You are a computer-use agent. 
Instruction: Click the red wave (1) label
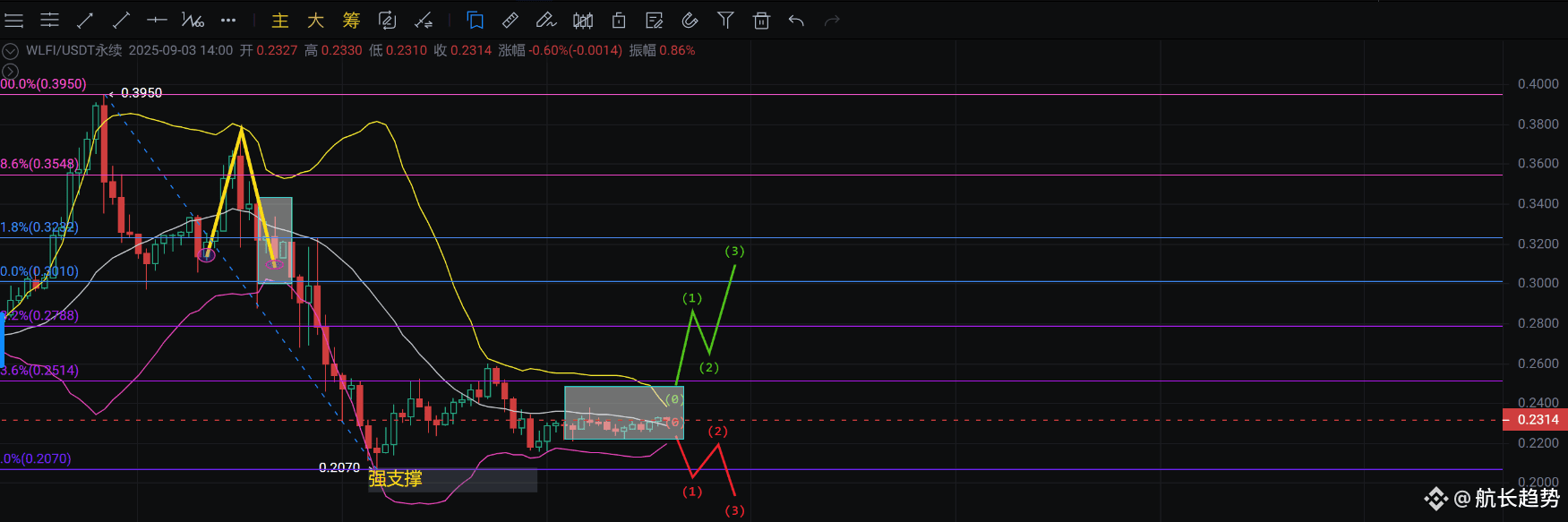(692, 492)
